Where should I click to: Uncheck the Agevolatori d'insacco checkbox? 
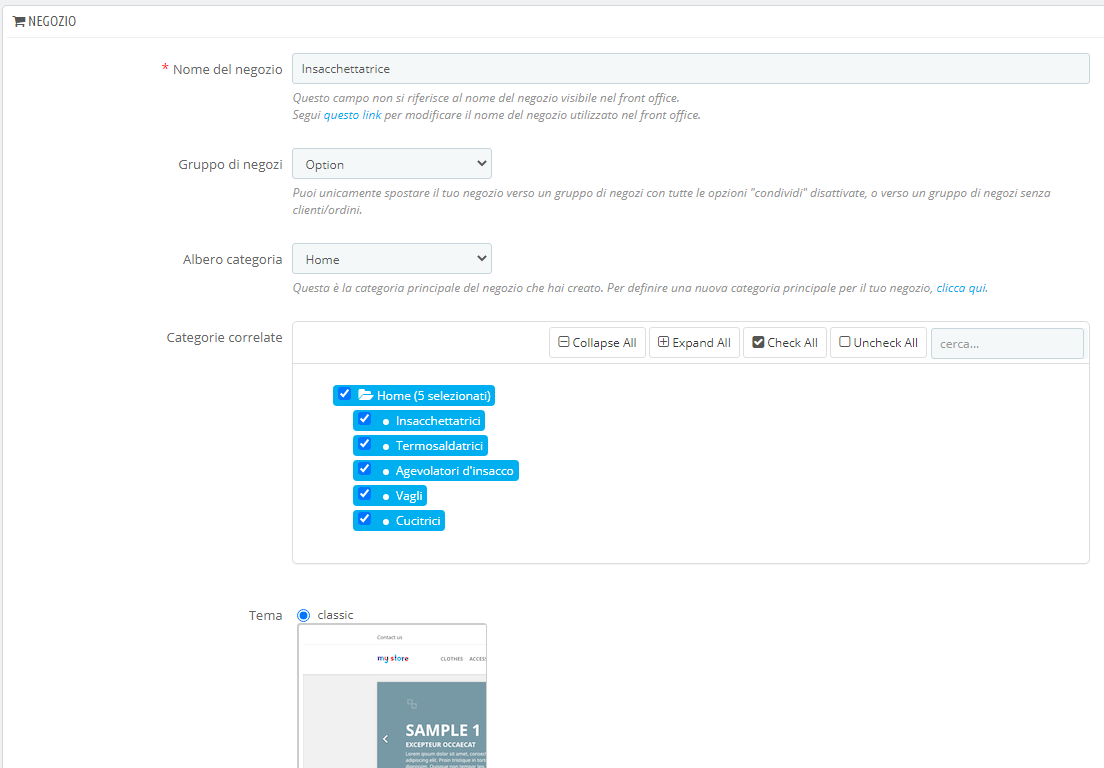[x=364, y=469]
